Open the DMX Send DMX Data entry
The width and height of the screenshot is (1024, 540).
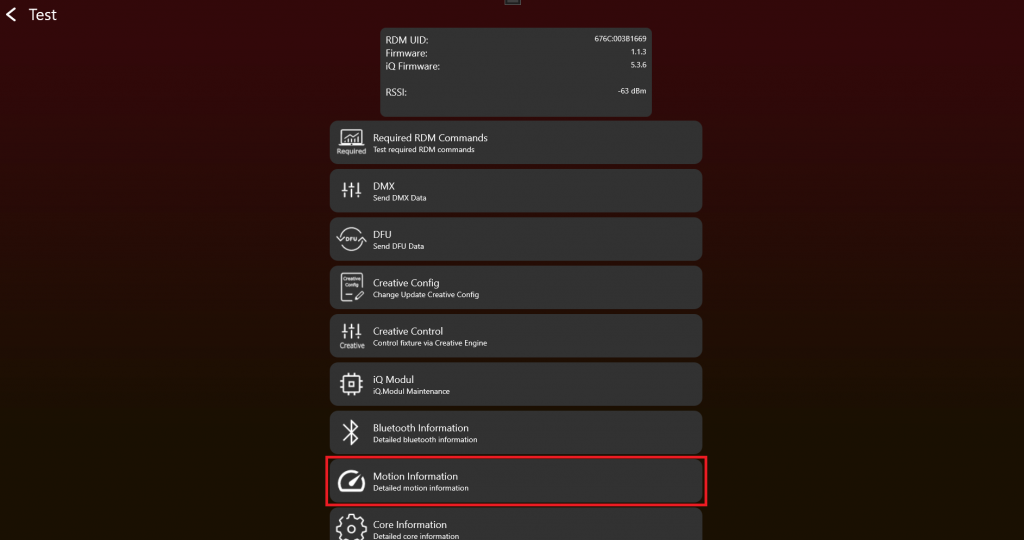(x=516, y=191)
